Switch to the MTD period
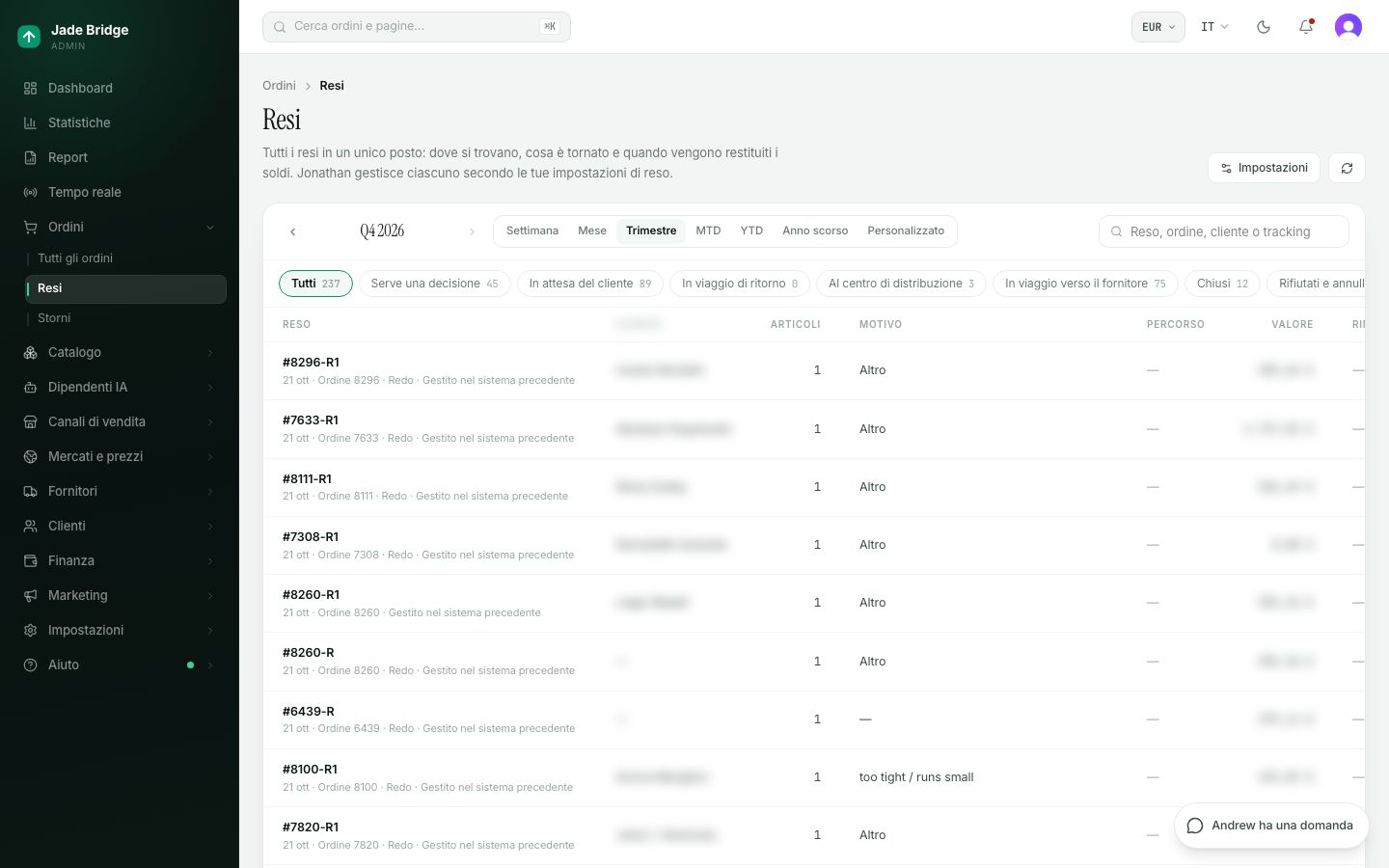 708,231
